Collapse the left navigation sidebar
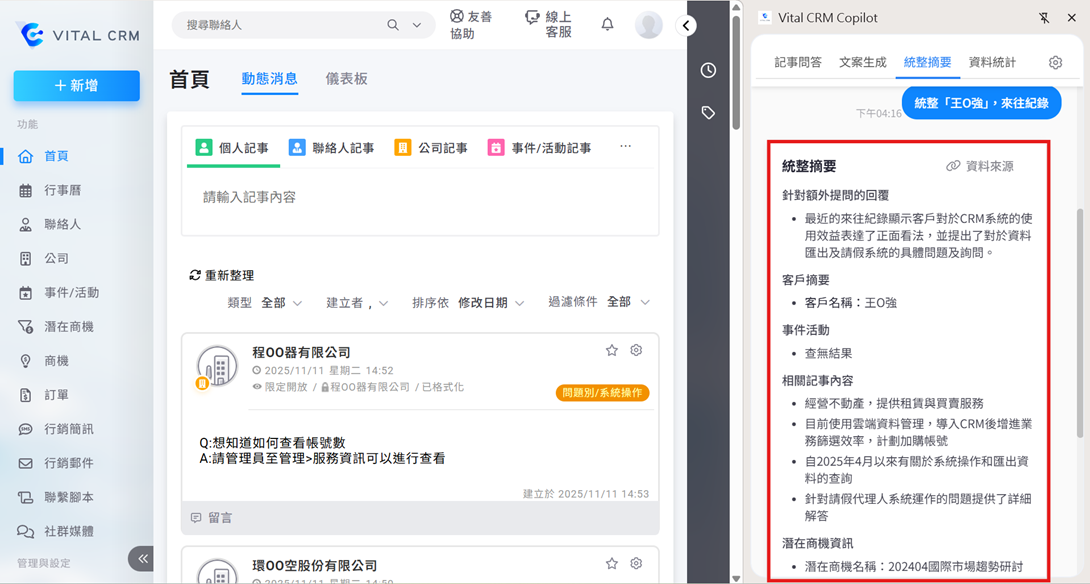 tap(141, 558)
